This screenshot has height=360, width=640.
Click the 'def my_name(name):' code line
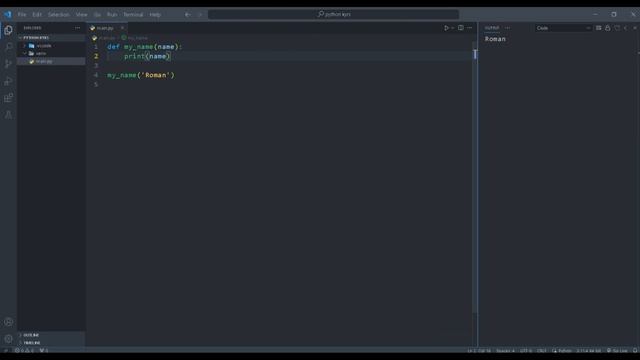pyautogui.click(x=144, y=47)
